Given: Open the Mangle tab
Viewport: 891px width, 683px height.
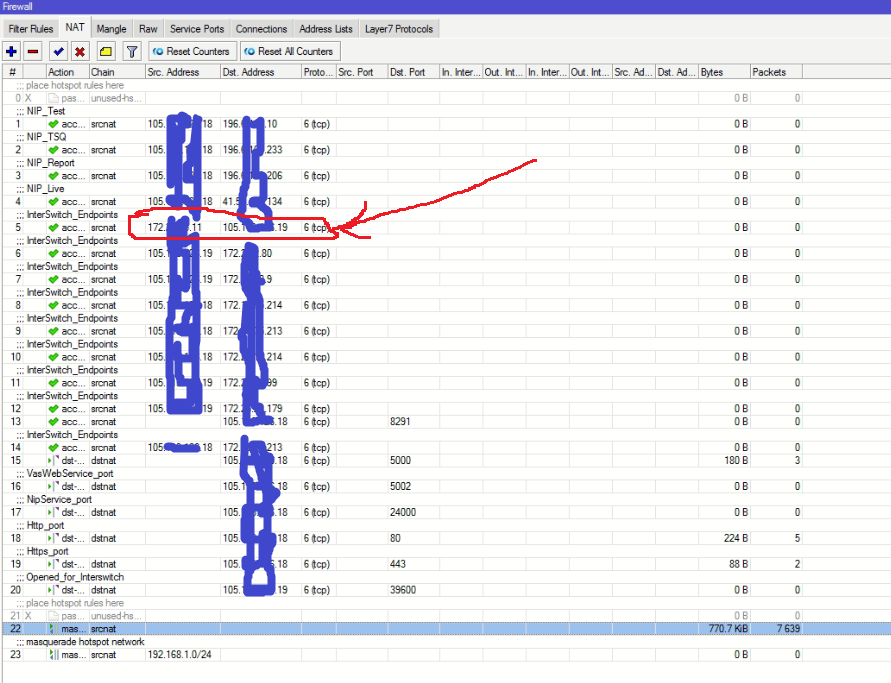Looking at the screenshot, I should click(x=111, y=29).
